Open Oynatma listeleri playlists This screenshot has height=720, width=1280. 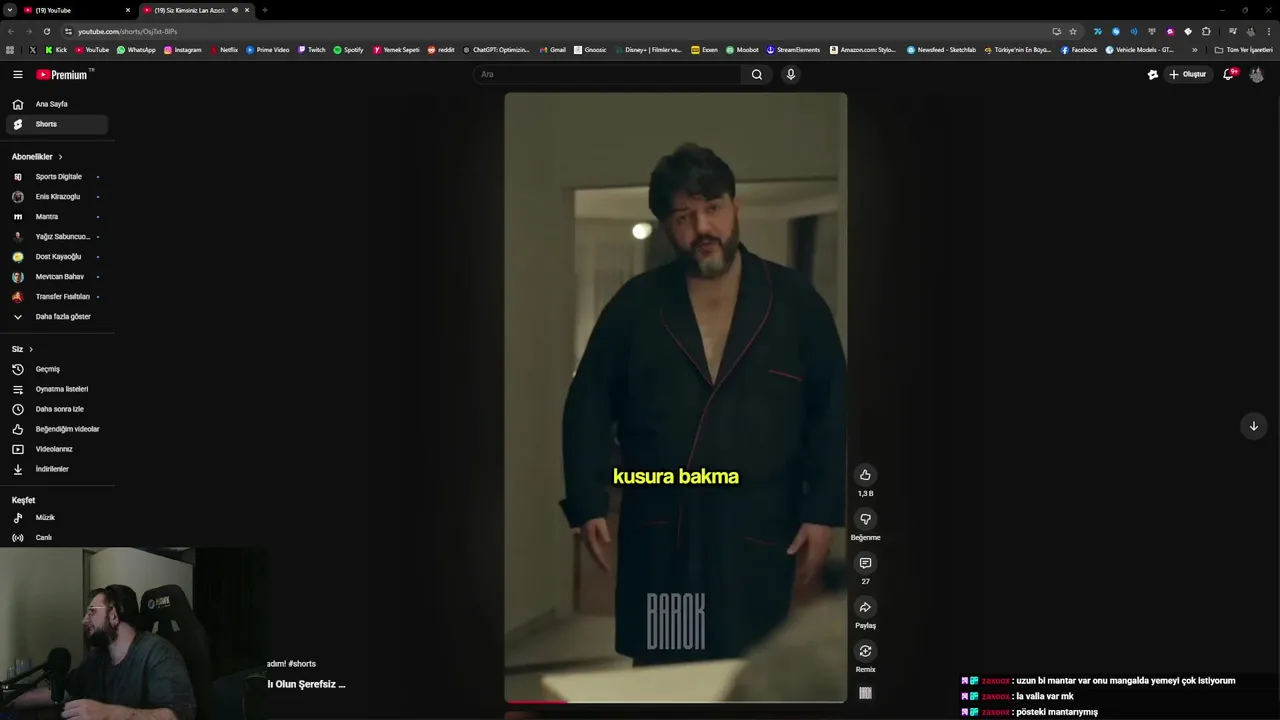coord(57,389)
